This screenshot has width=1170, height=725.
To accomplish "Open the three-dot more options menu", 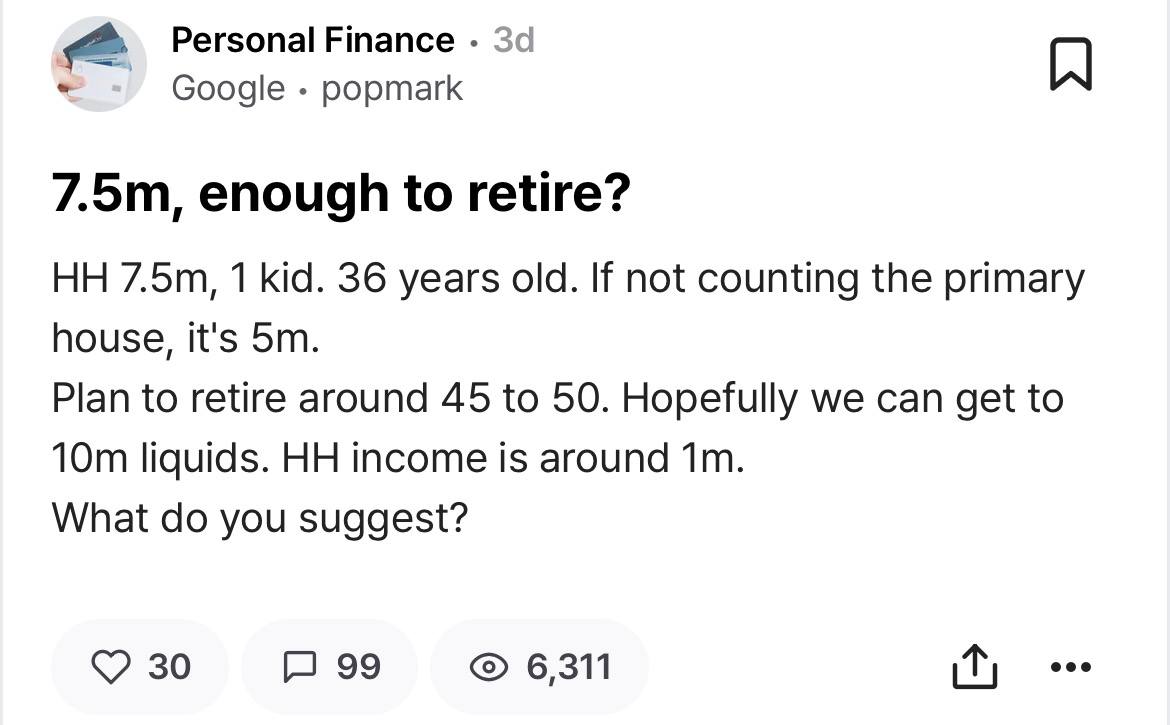I will pyautogui.click(x=1071, y=667).
